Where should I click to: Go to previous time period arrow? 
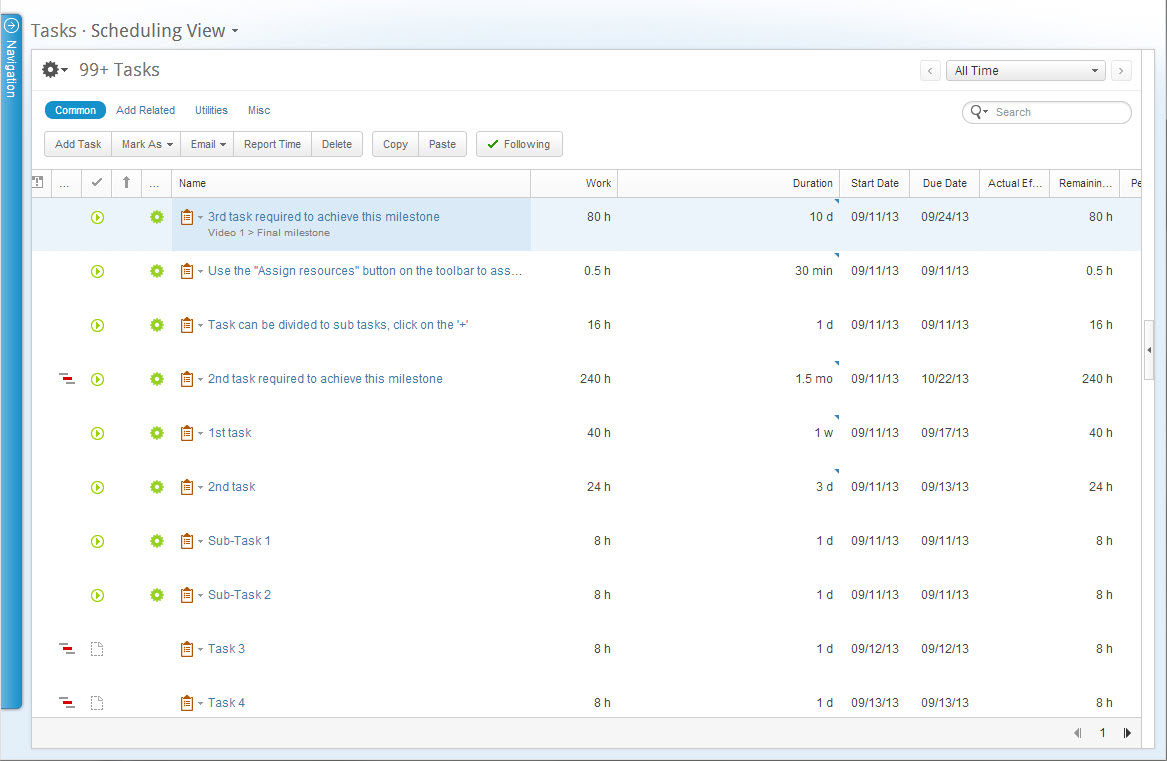click(930, 71)
